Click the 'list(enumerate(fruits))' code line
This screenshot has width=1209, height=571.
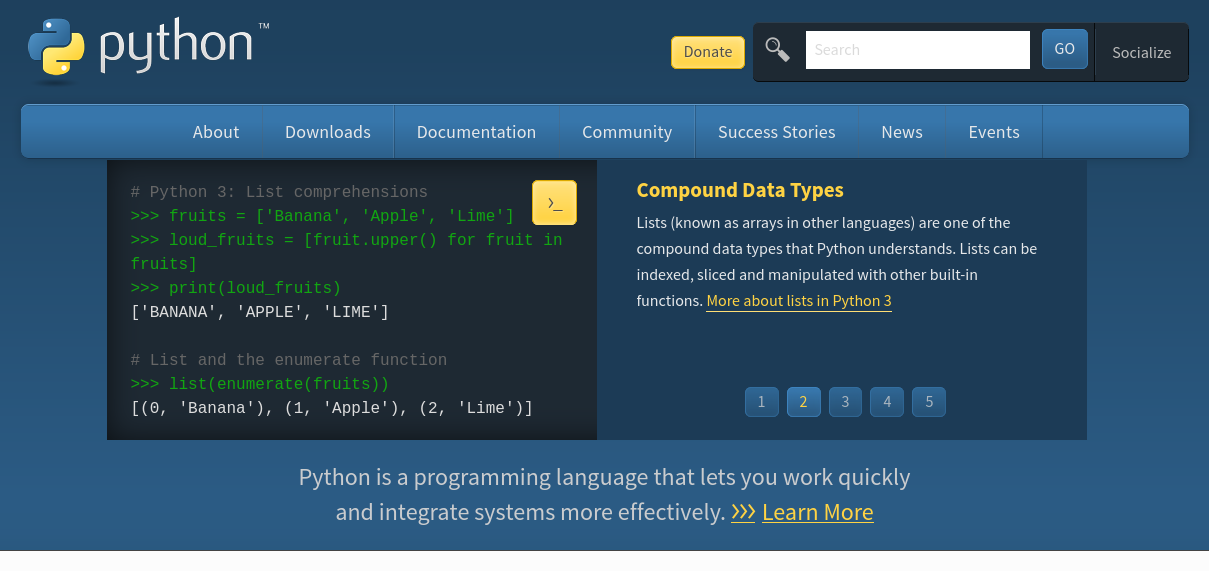point(260,384)
